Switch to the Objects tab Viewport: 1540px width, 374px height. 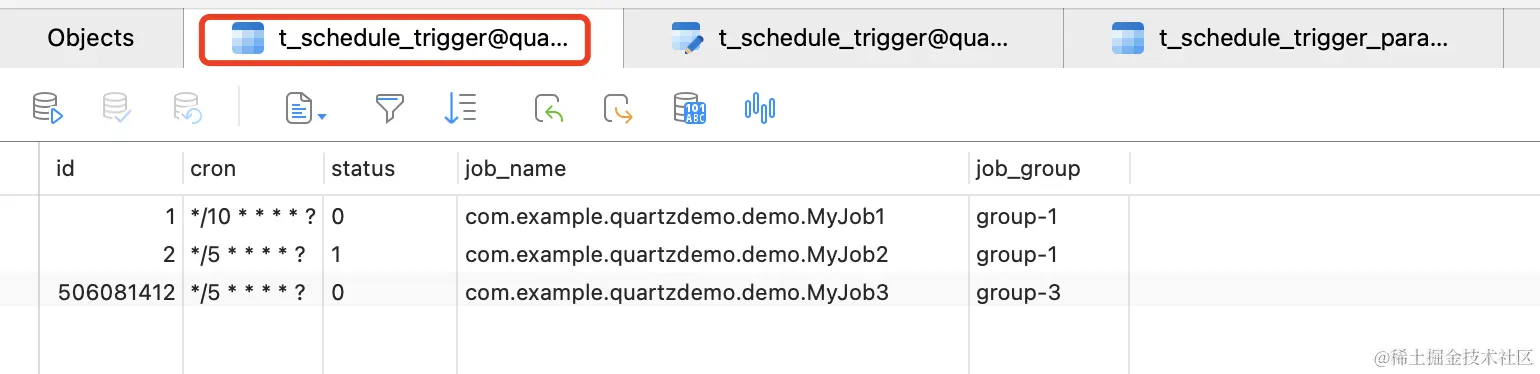click(91, 38)
